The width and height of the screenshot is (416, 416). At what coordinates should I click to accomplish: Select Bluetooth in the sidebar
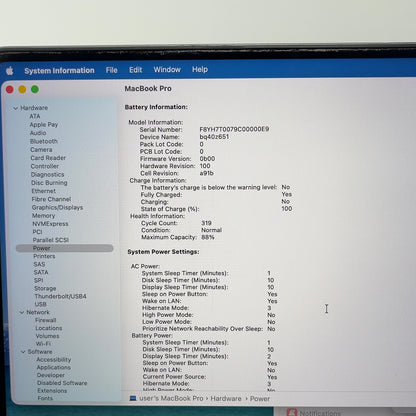(44, 141)
